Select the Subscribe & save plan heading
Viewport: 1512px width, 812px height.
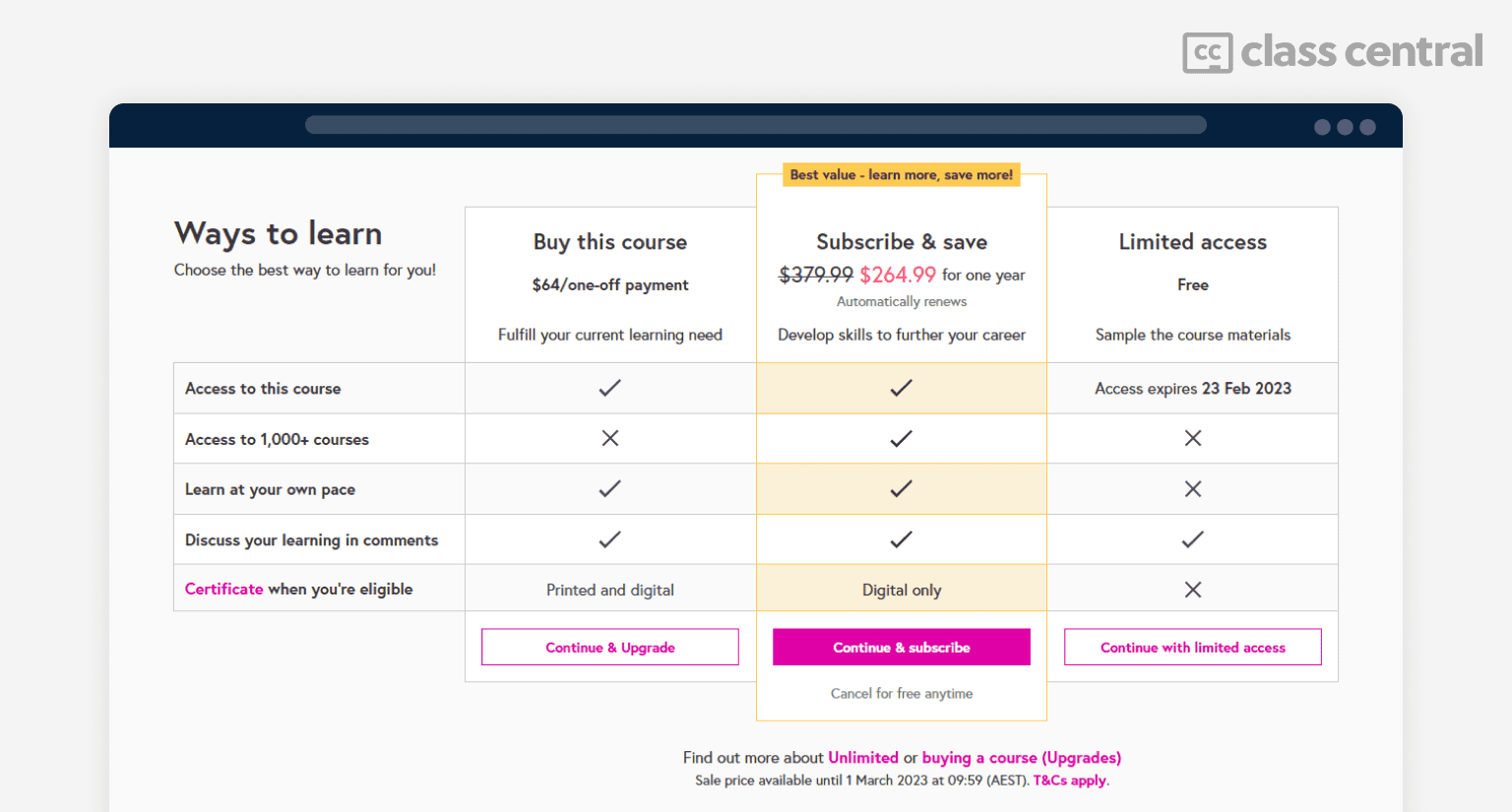pos(901,242)
